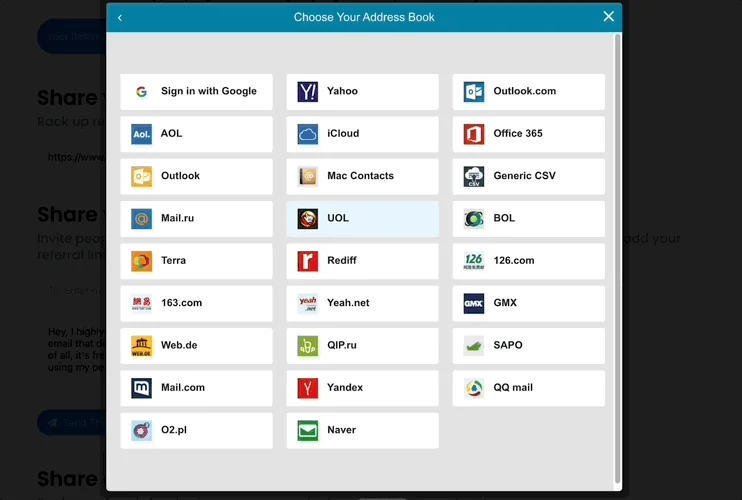The image size is (742, 500).
Task: Click the 'Office 365' label
Action: (518, 133)
